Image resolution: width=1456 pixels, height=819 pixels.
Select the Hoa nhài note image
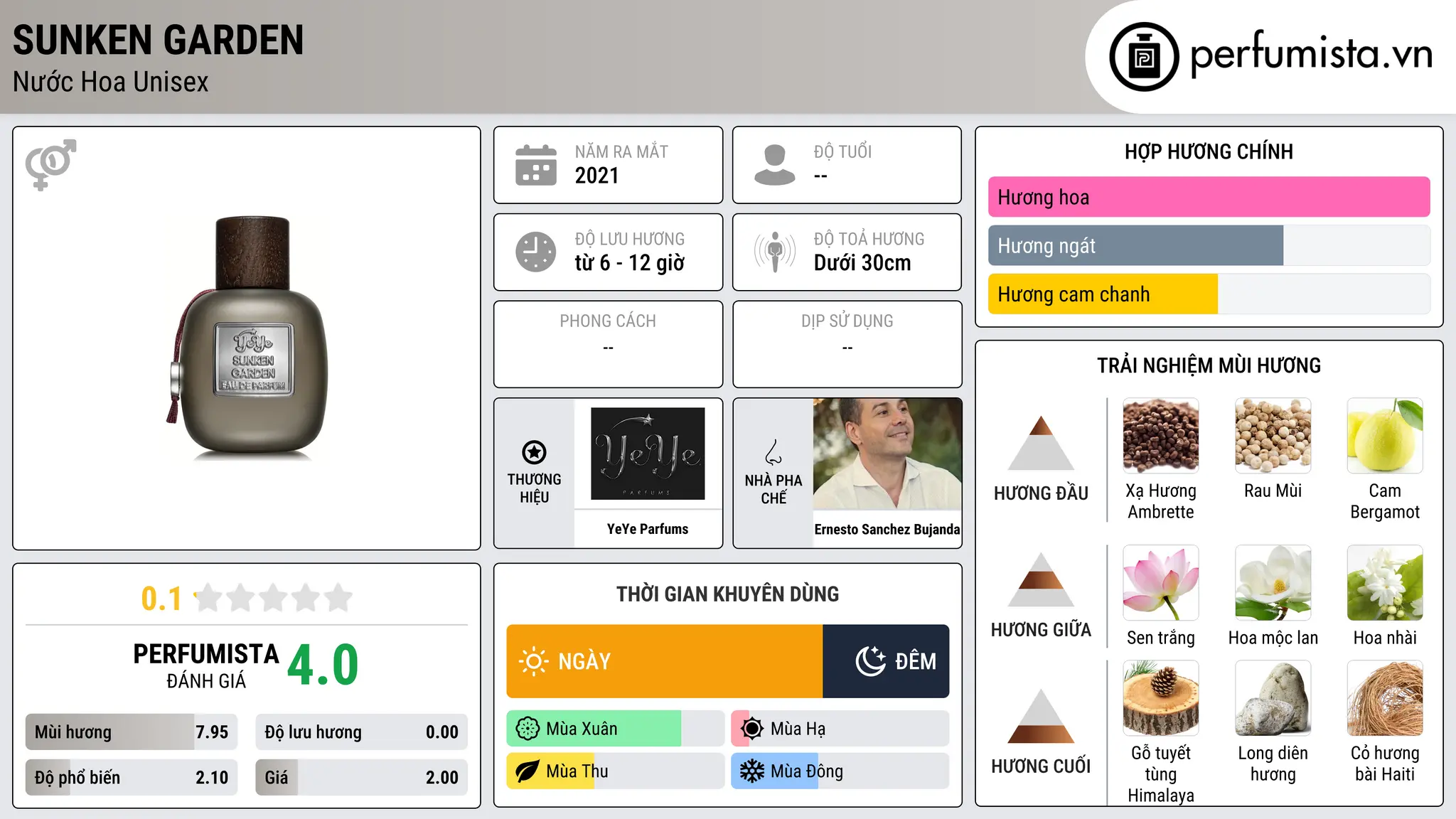tap(1385, 583)
